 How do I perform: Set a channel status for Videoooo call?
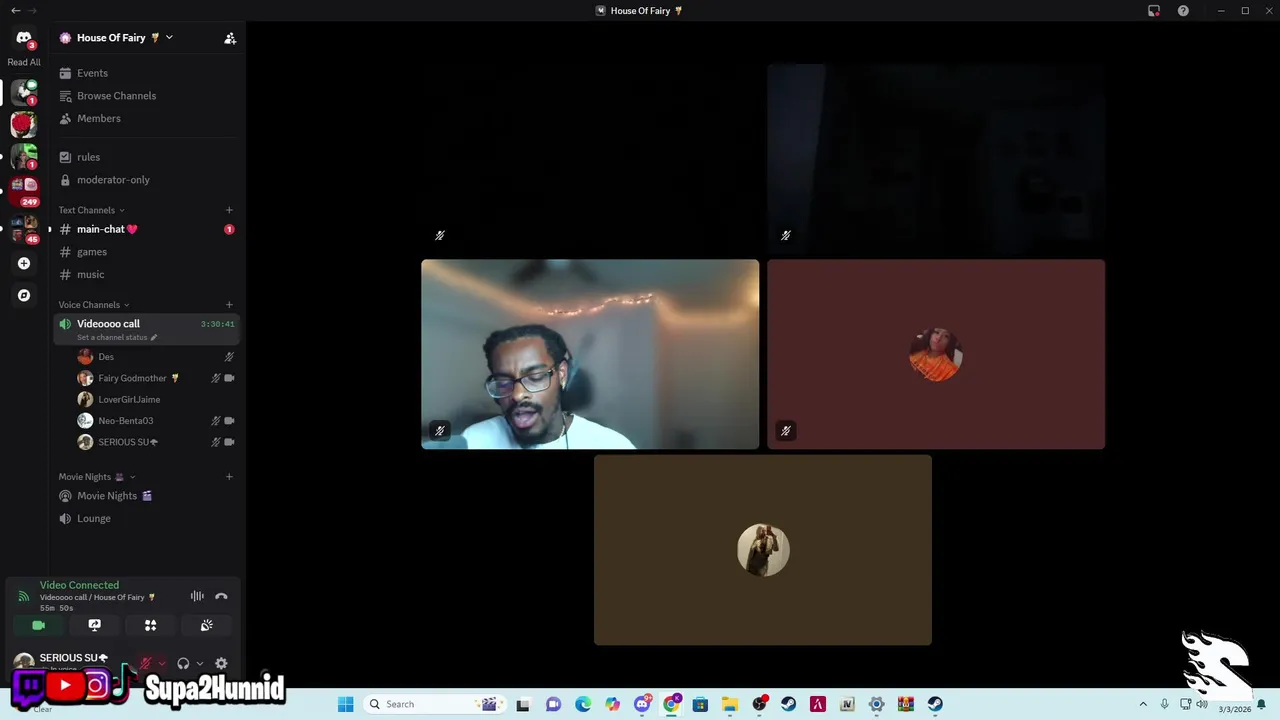[x=117, y=338]
